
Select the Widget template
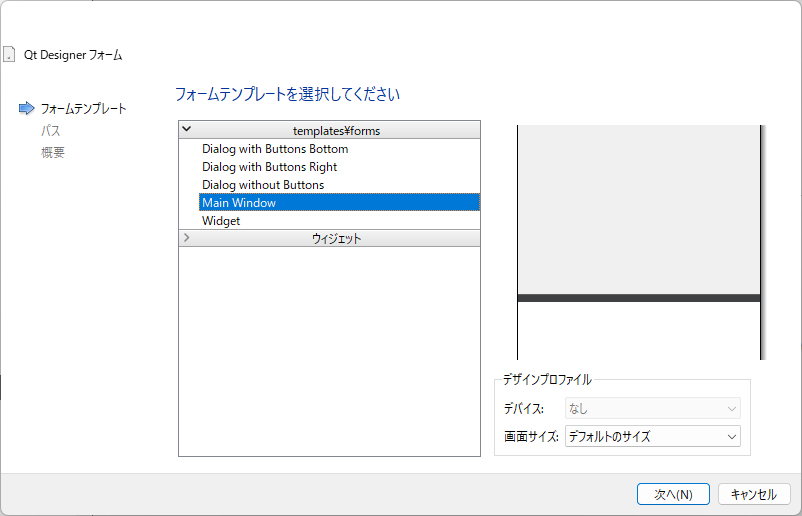tap(221, 221)
